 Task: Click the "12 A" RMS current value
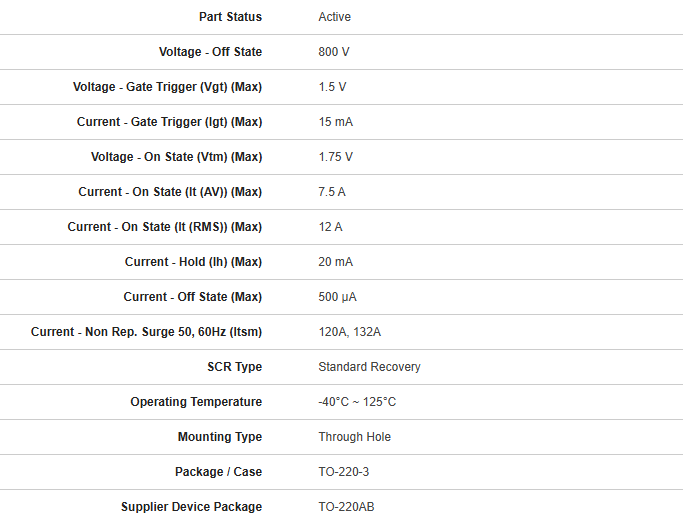(x=331, y=227)
